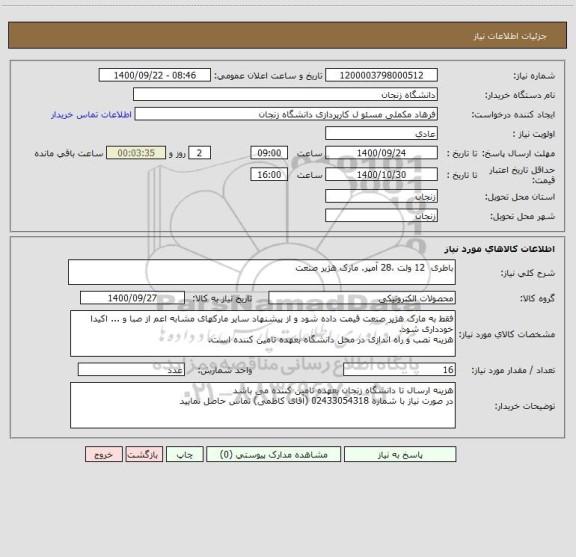
Task: Click the label استان محل تحویل
Action: point(520,197)
